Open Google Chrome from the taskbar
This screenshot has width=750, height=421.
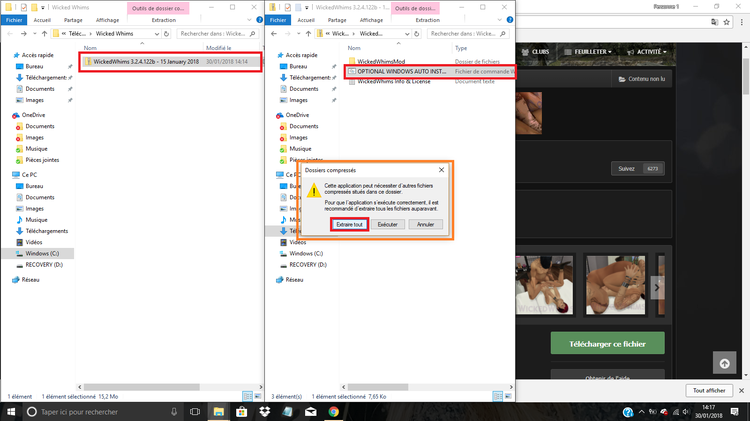click(x=333, y=411)
